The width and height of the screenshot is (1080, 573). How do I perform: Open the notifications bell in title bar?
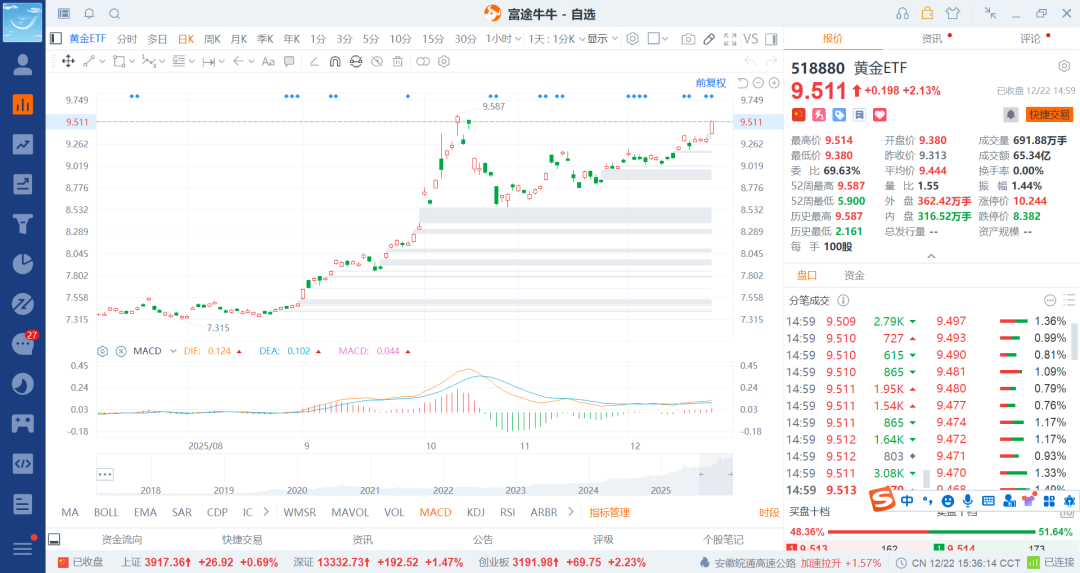coord(90,13)
